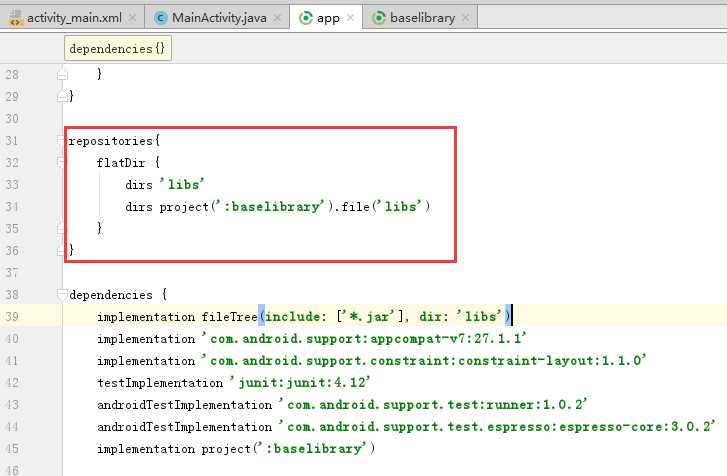Select the app gradle tab
Image resolution: width=727 pixels, height=476 pixels.
(x=327, y=18)
